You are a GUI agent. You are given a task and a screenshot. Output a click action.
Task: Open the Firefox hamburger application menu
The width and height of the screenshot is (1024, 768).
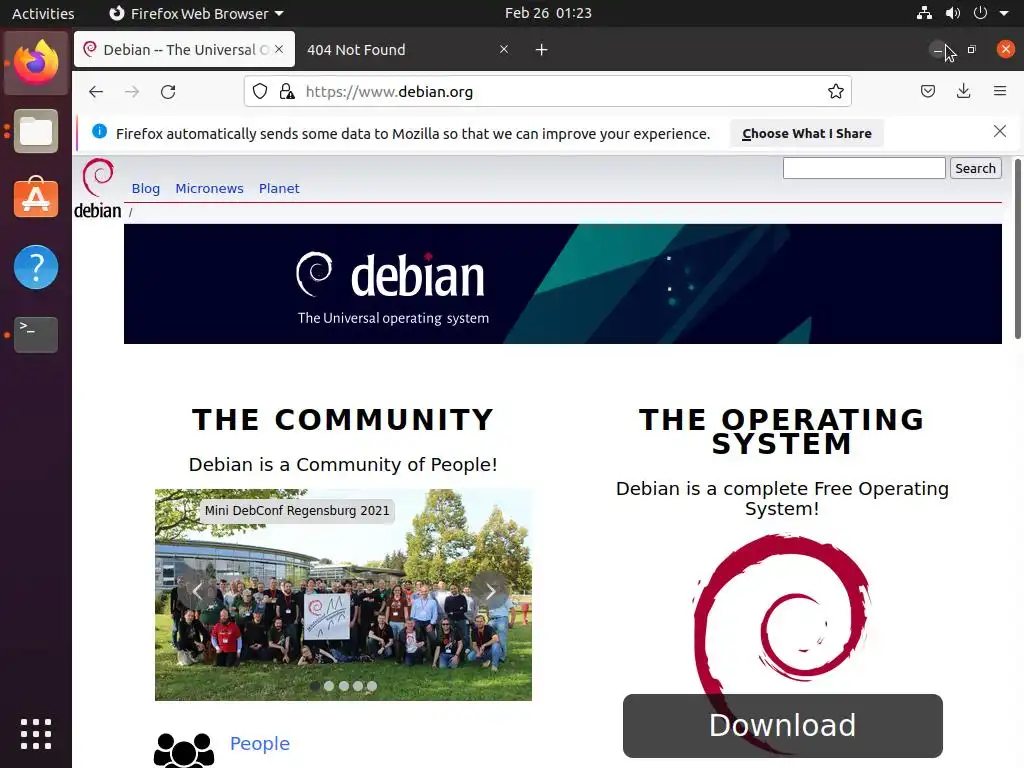pyautogui.click(x=1000, y=91)
